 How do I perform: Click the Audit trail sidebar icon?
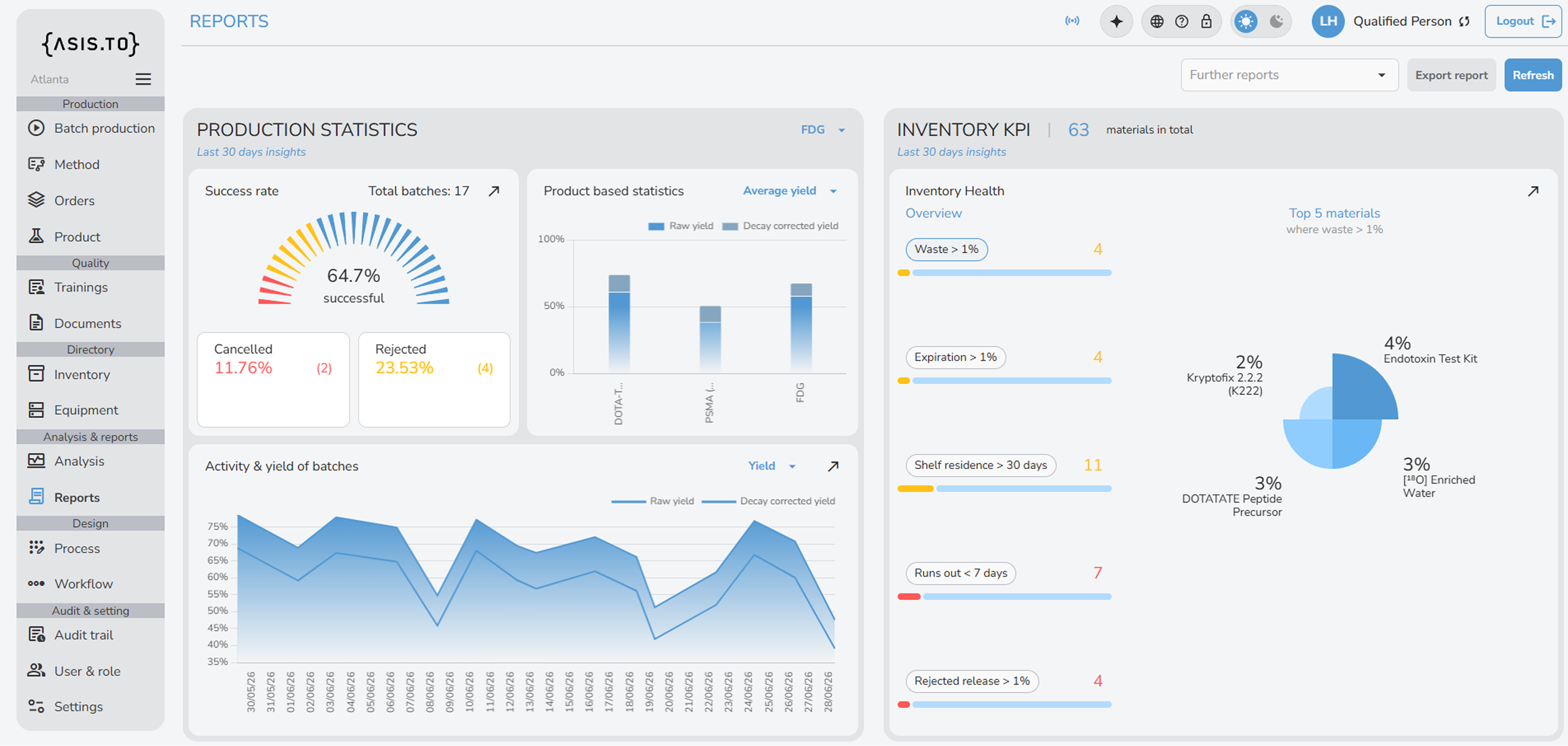point(36,635)
